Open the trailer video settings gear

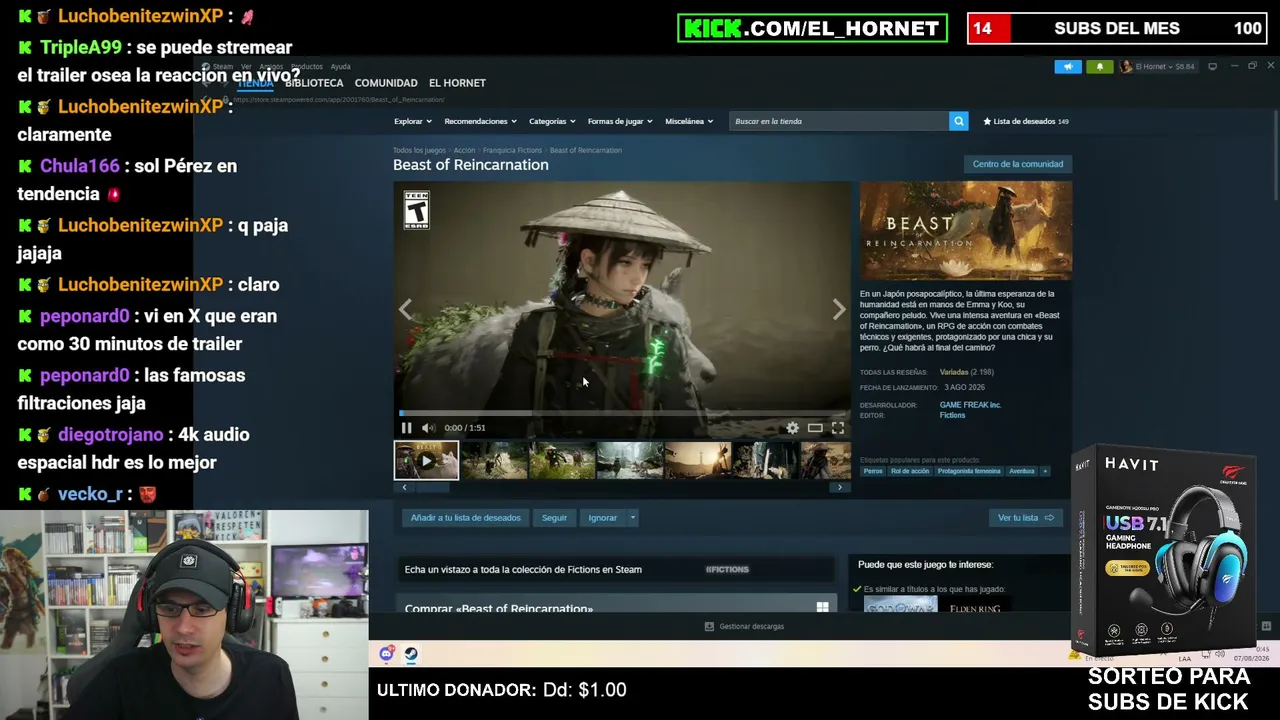click(x=792, y=428)
